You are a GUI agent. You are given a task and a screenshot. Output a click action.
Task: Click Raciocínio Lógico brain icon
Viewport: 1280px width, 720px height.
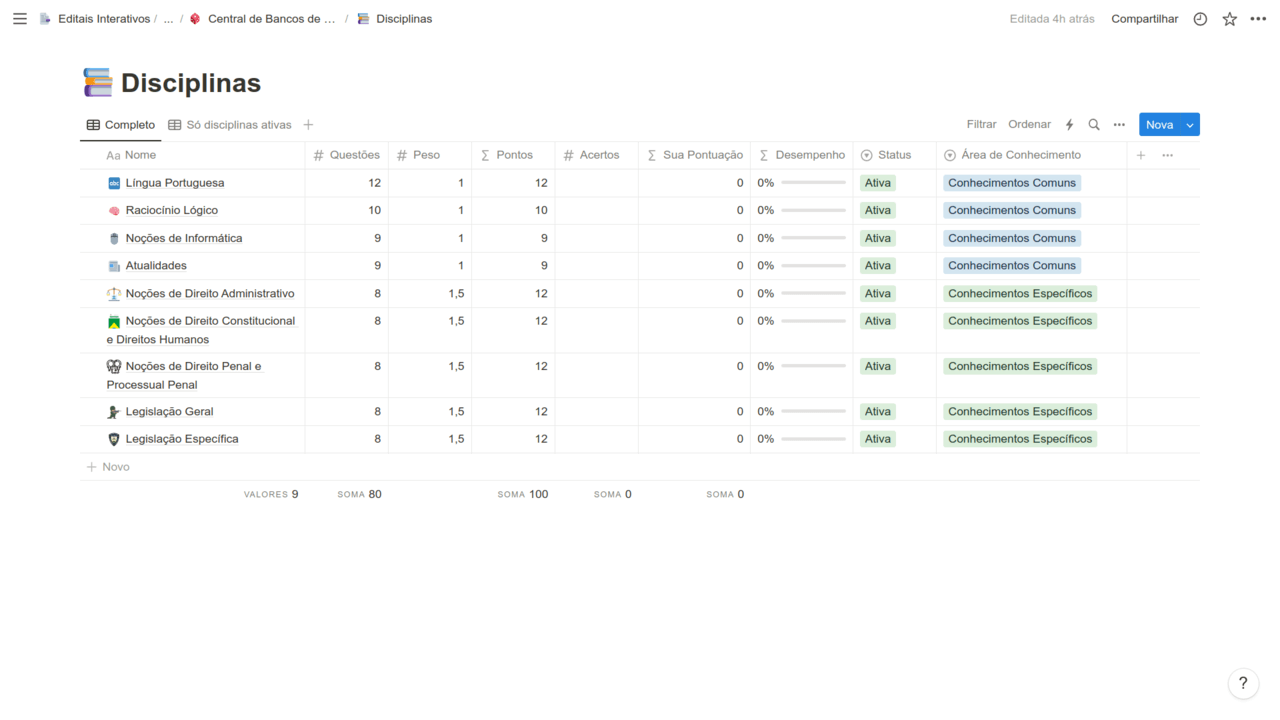[x=114, y=211]
